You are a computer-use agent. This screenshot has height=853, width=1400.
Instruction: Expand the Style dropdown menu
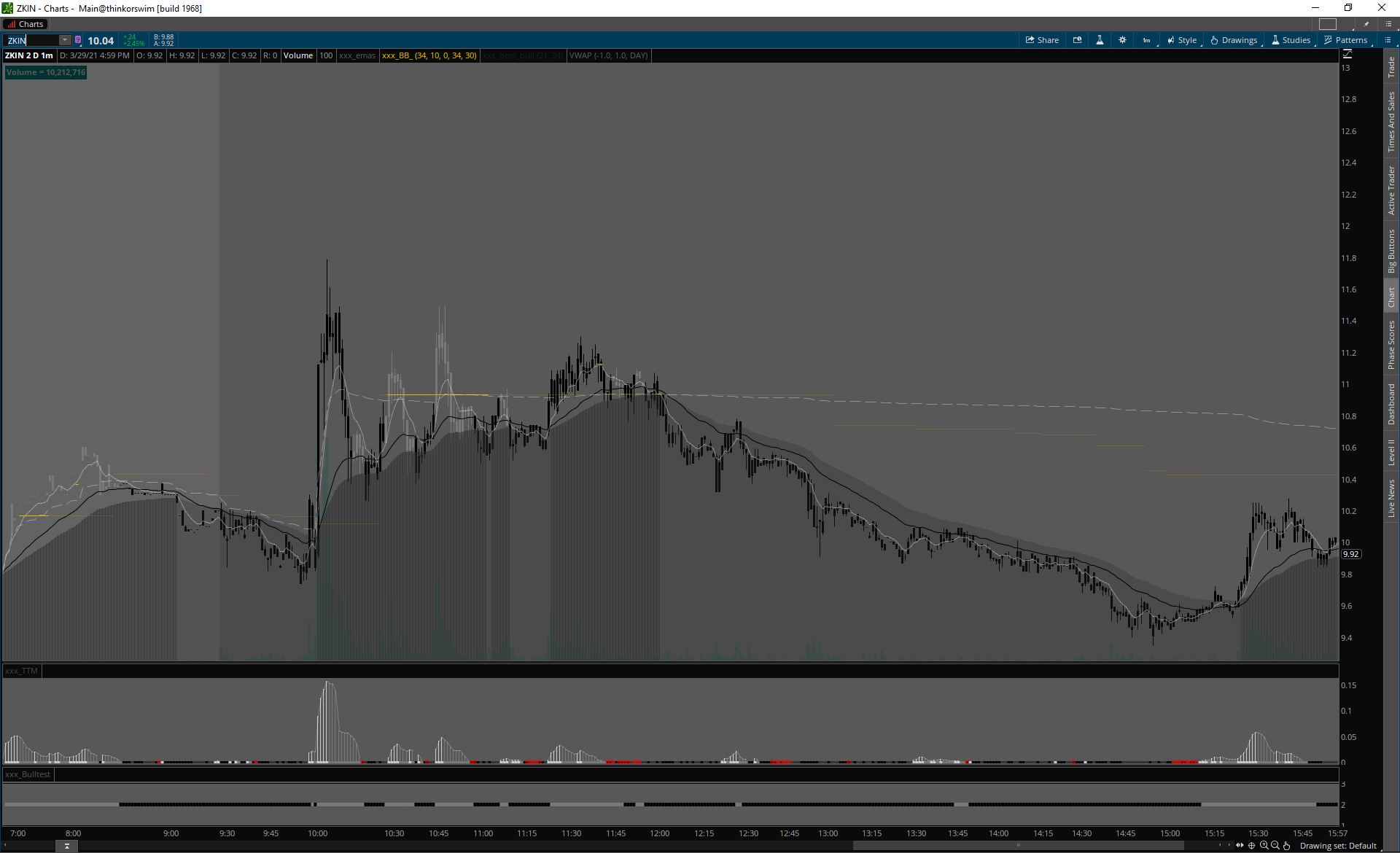[1182, 40]
